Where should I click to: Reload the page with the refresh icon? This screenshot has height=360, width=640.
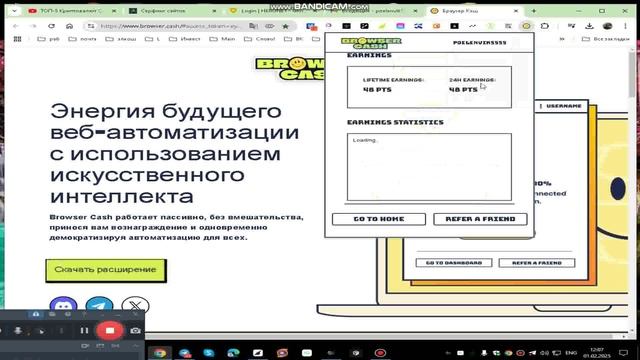51,26
